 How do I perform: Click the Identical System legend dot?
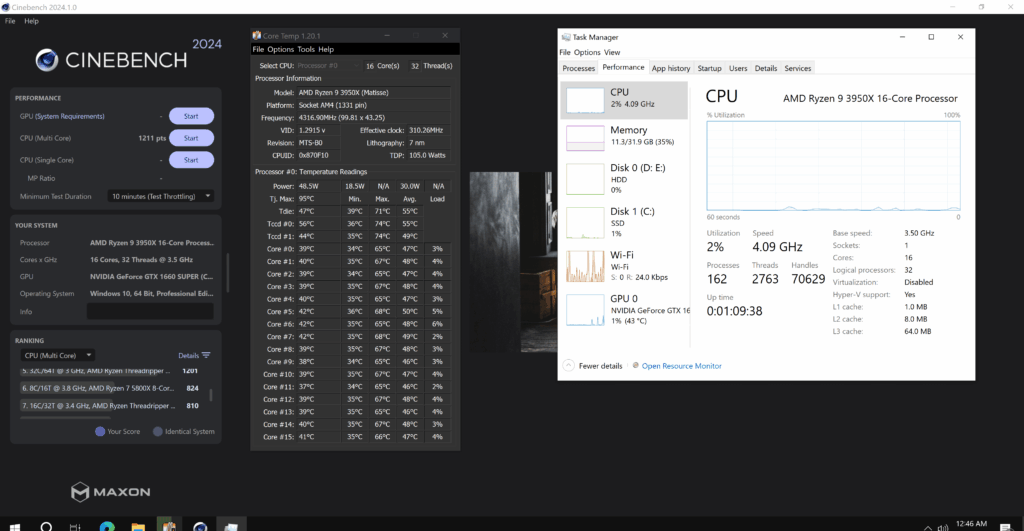pyautogui.click(x=157, y=432)
